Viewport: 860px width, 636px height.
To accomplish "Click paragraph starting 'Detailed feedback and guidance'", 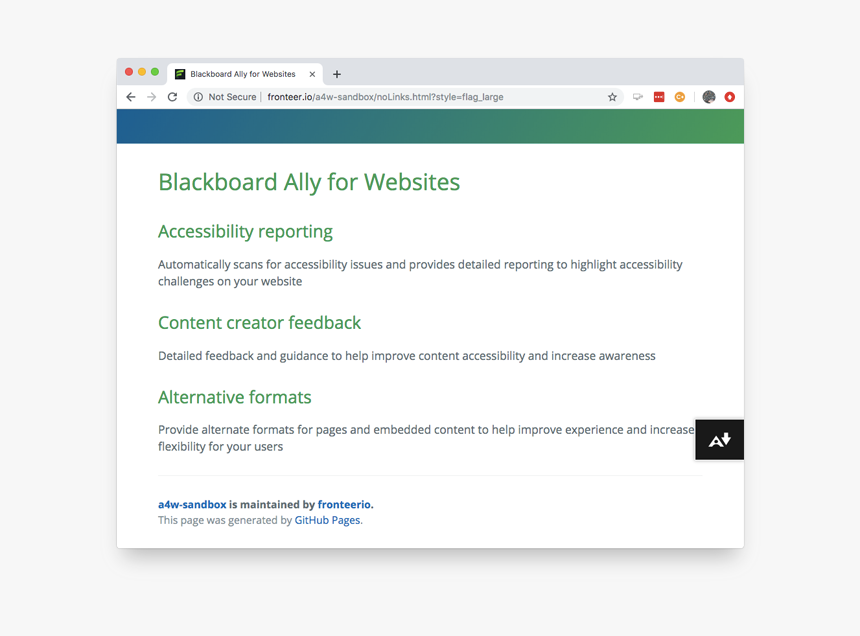I will 406,356.
